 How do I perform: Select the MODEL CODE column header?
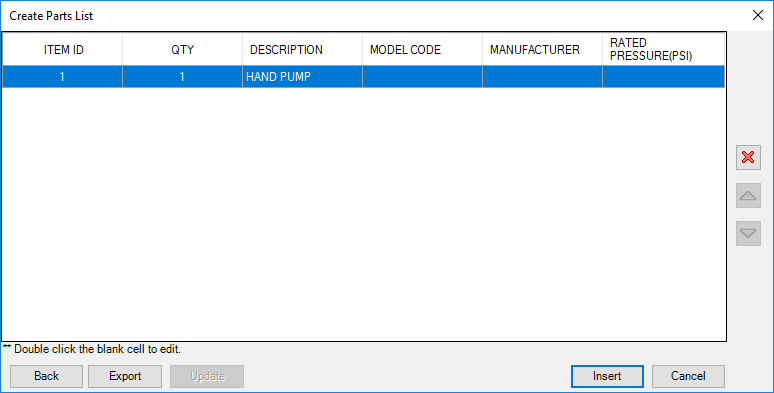click(422, 49)
